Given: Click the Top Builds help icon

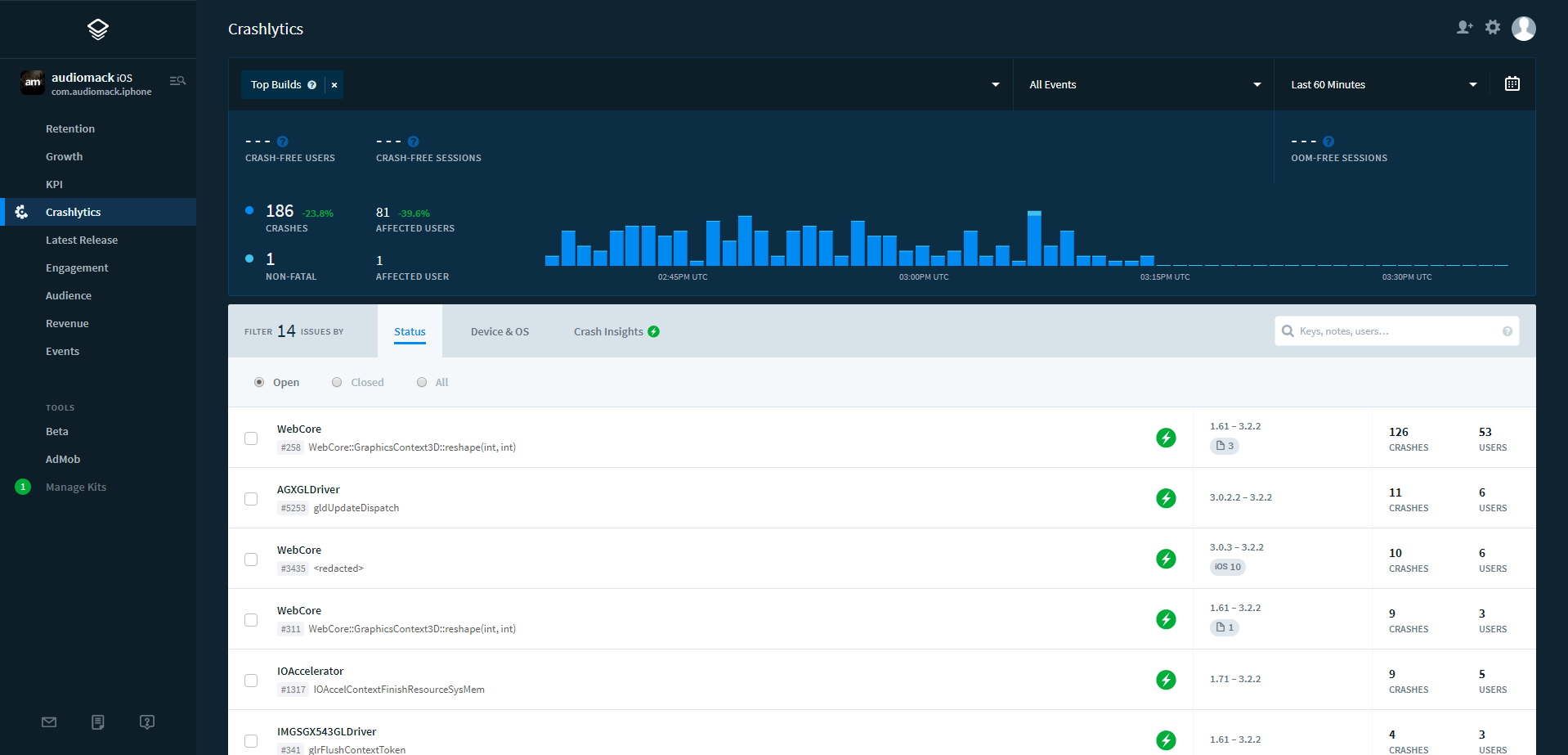Looking at the screenshot, I should (x=311, y=85).
